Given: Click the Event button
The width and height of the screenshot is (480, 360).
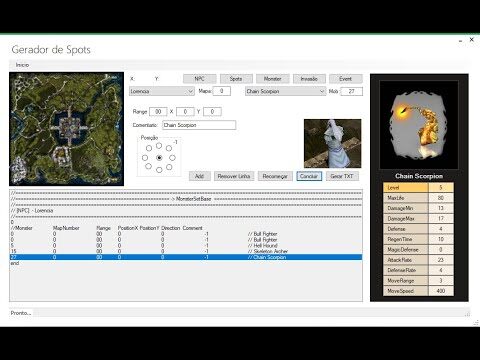Looking at the screenshot, I should 345,79.
